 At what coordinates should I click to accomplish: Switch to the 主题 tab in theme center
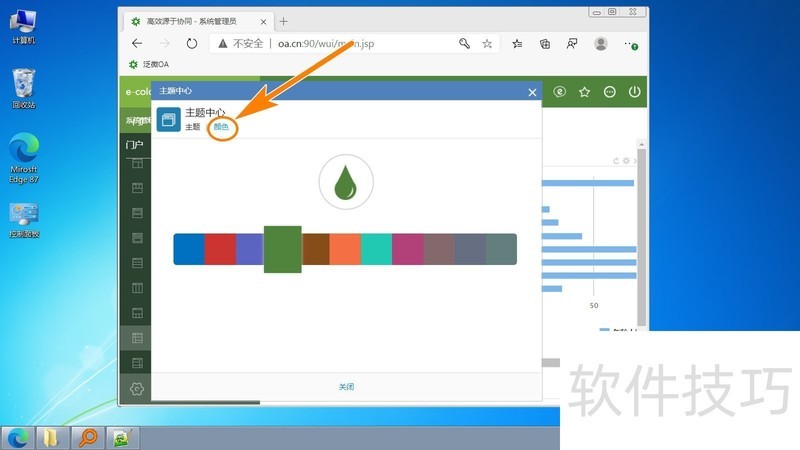pos(193,127)
